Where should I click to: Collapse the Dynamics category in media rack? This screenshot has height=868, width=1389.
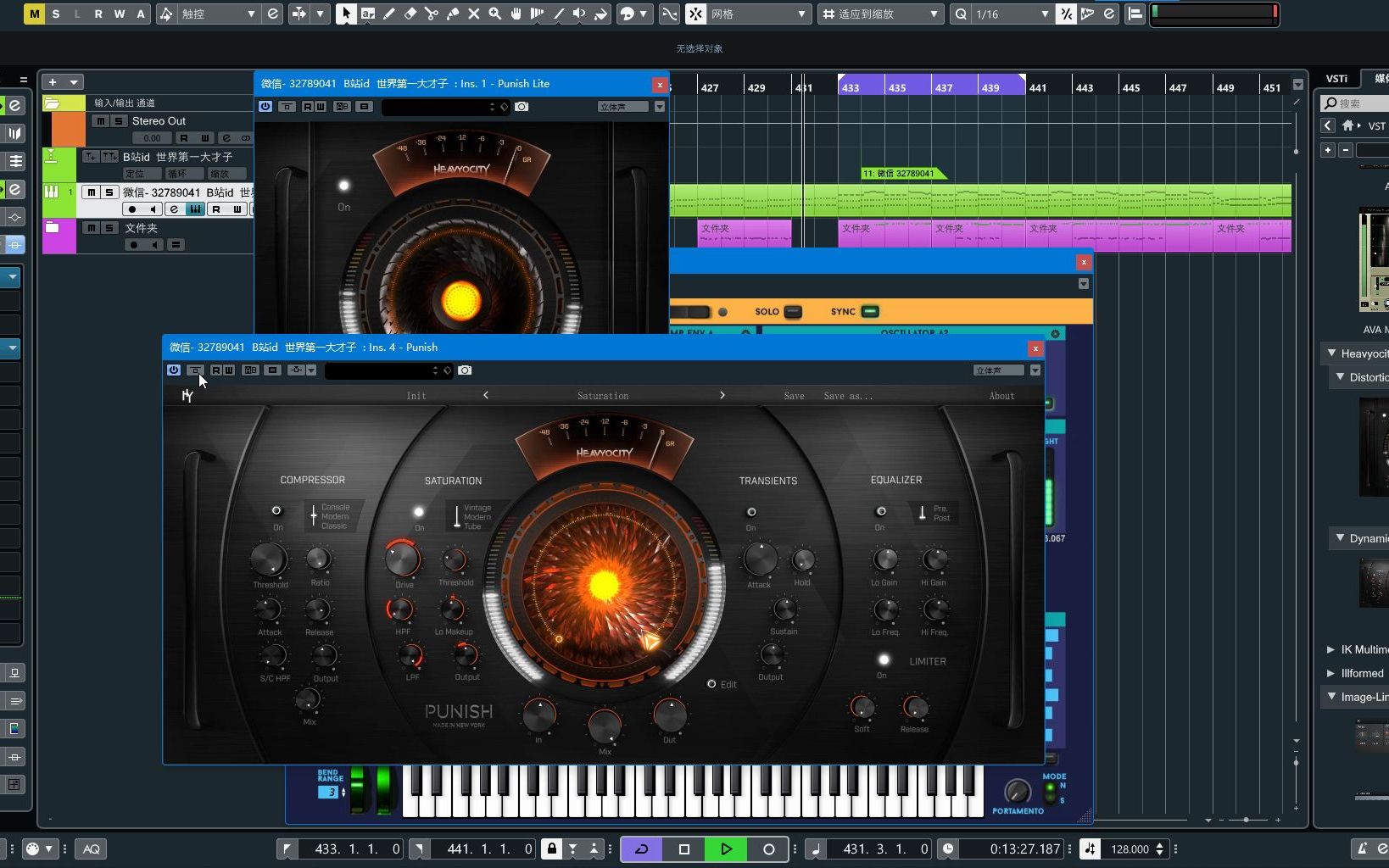pos(1340,537)
